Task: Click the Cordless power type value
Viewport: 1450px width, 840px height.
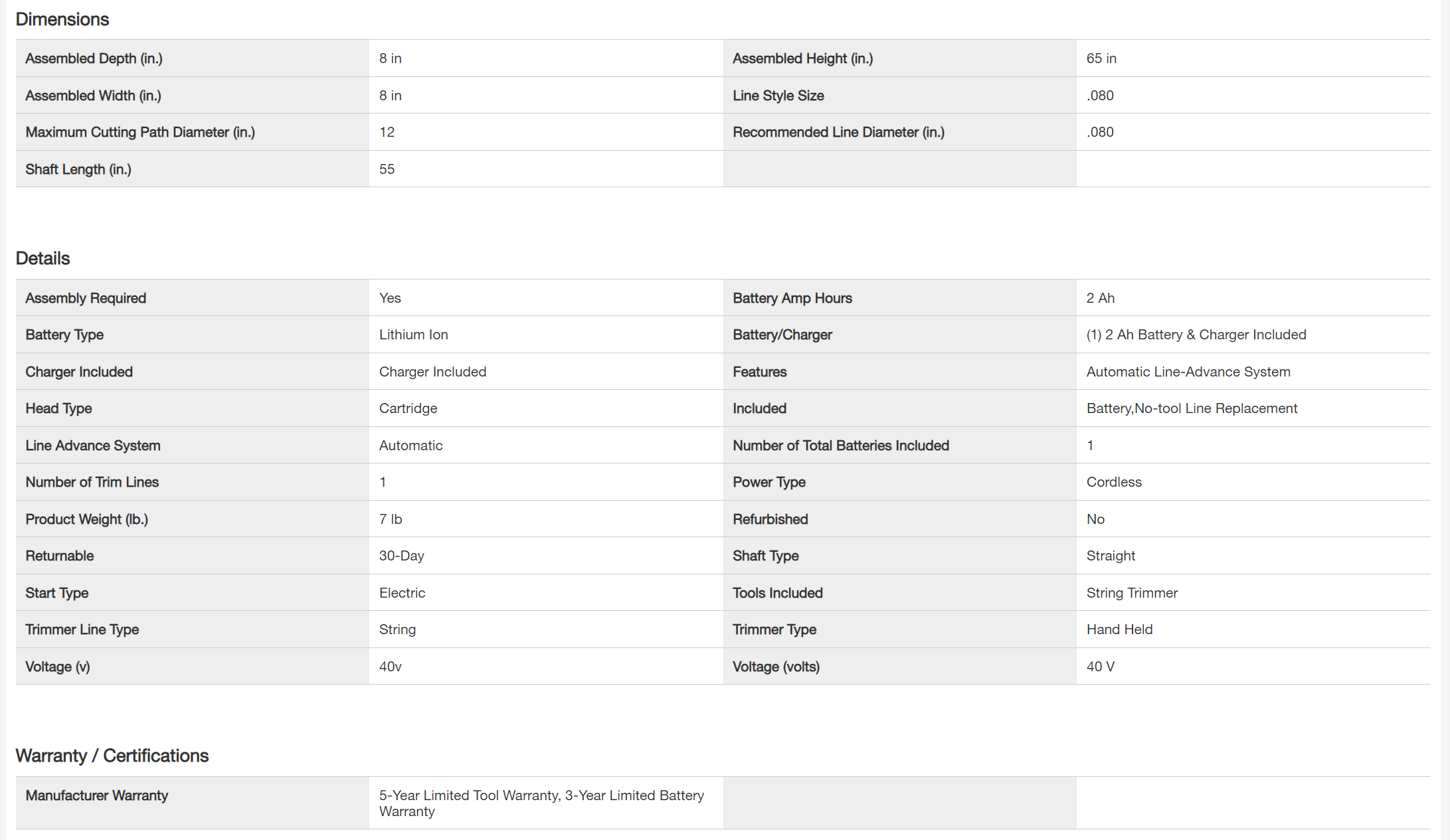Action: click(1114, 482)
